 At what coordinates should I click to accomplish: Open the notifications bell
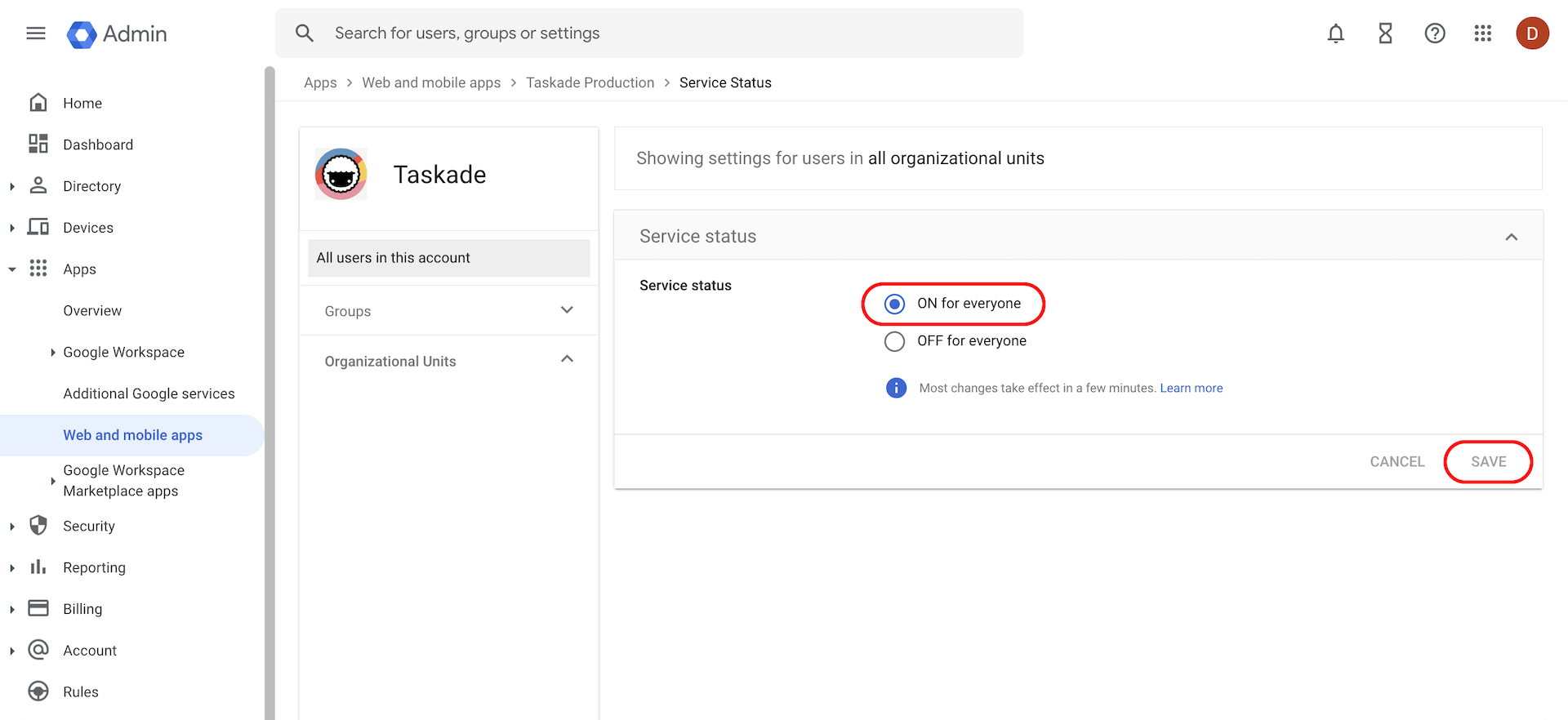pyautogui.click(x=1336, y=33)
